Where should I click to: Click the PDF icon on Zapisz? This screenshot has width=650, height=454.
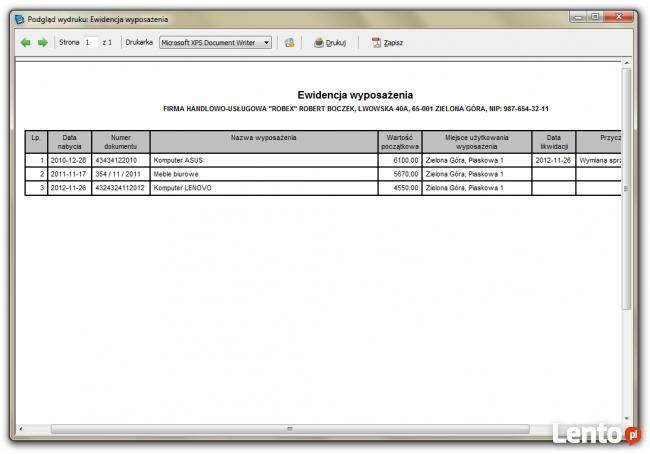click(x=377, y=43)
